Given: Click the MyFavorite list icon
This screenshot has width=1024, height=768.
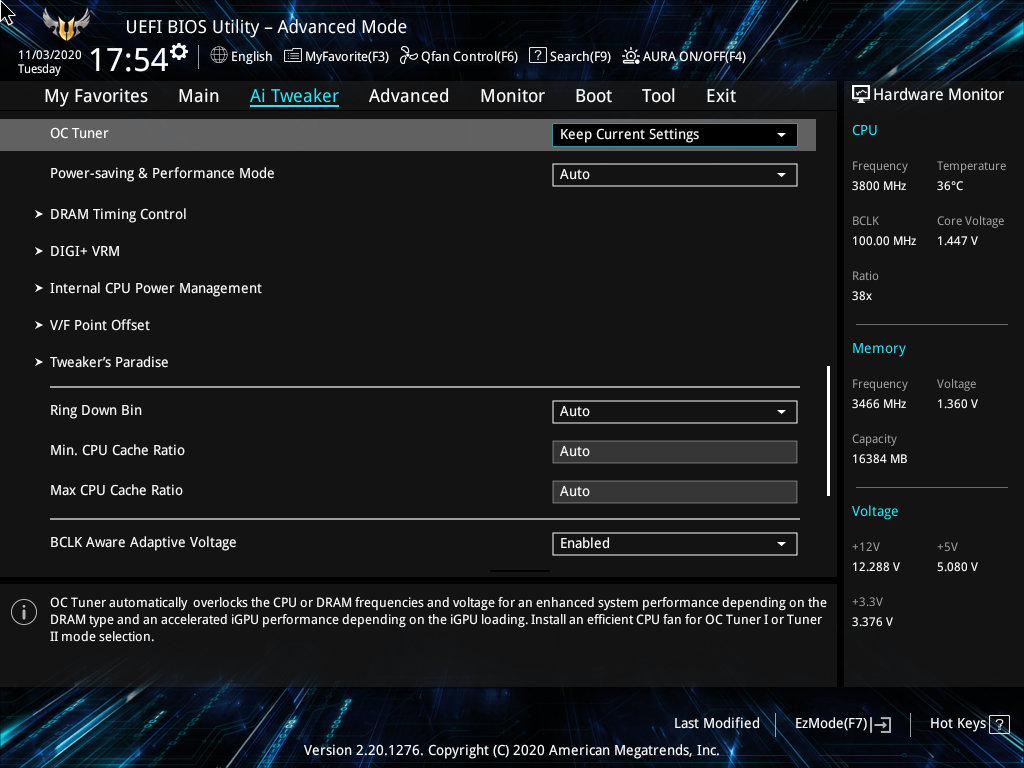Looking at the screenshot, I should pyautogui.click(x=293, y=56).
